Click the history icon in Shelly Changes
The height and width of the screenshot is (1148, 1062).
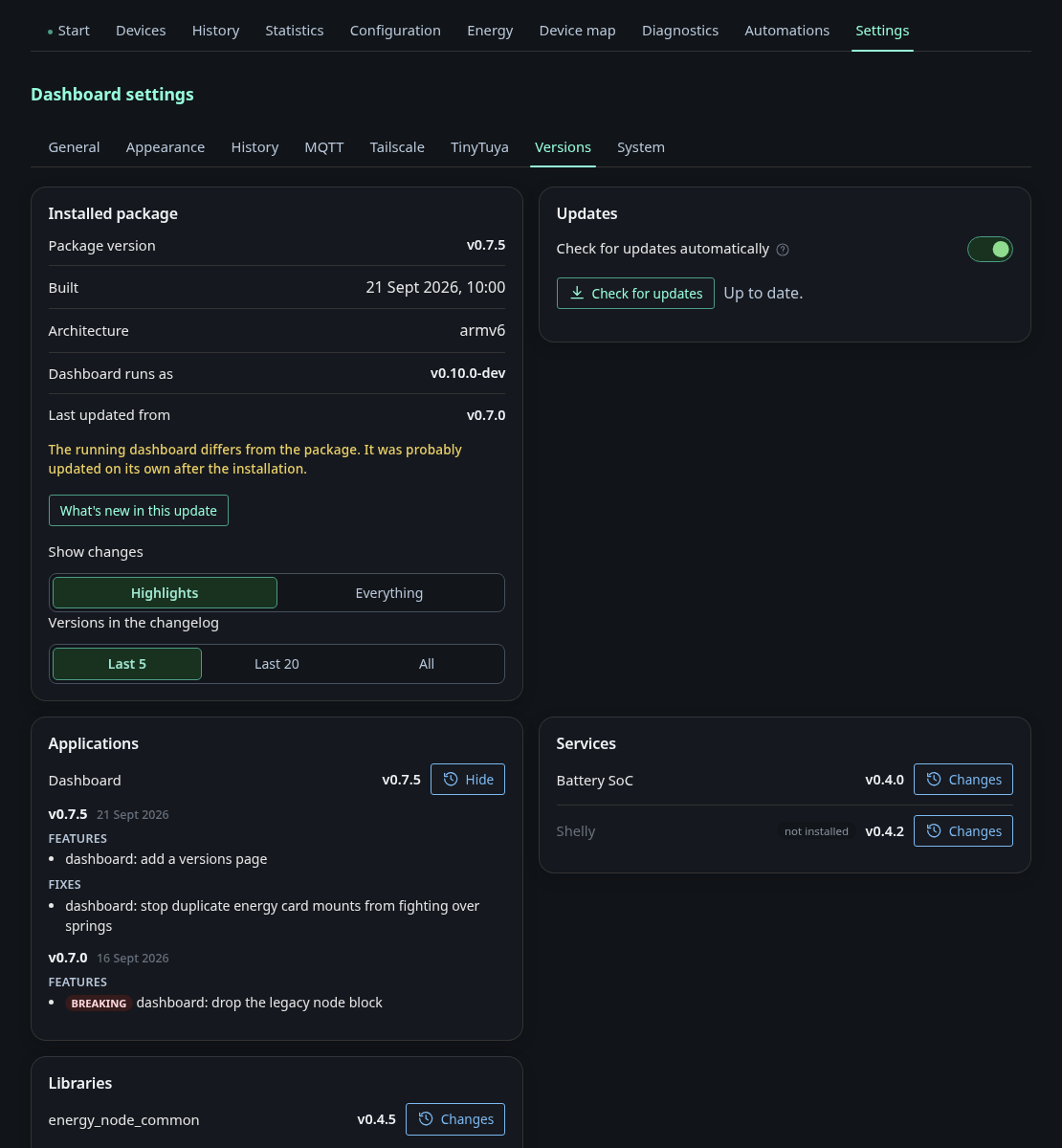coord(934,831)
